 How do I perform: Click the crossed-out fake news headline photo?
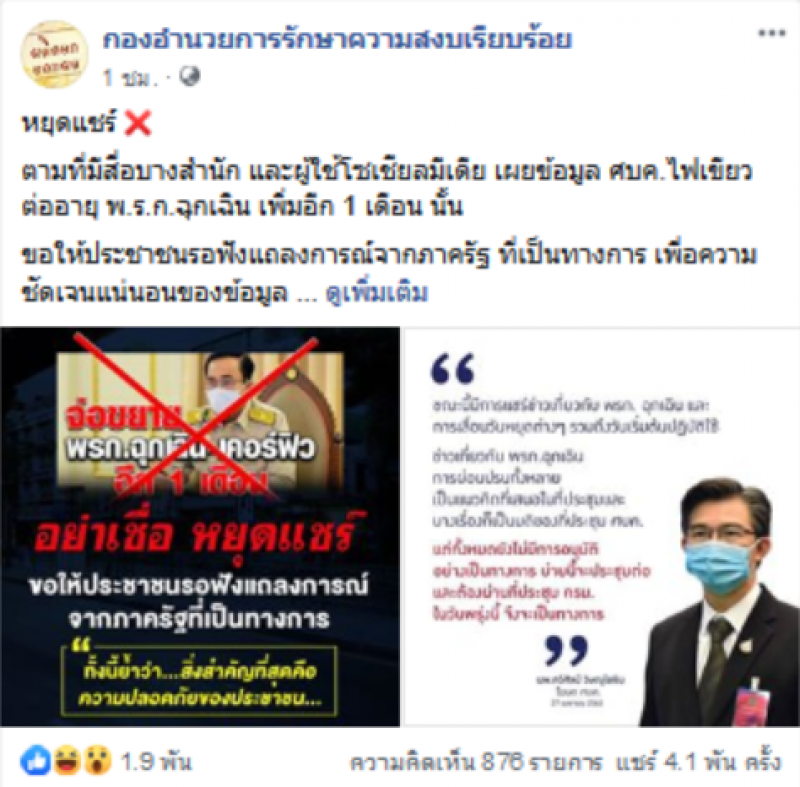pyautogui.click(x=200, y=419)
